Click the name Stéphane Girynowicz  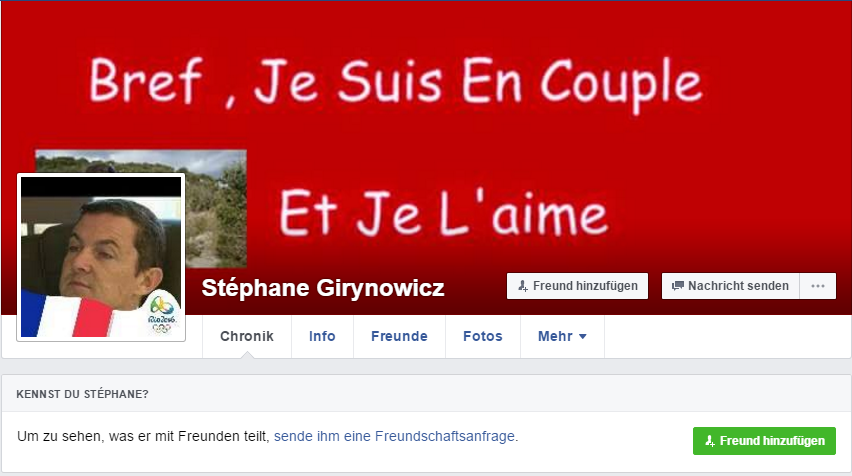click(323, 287)
